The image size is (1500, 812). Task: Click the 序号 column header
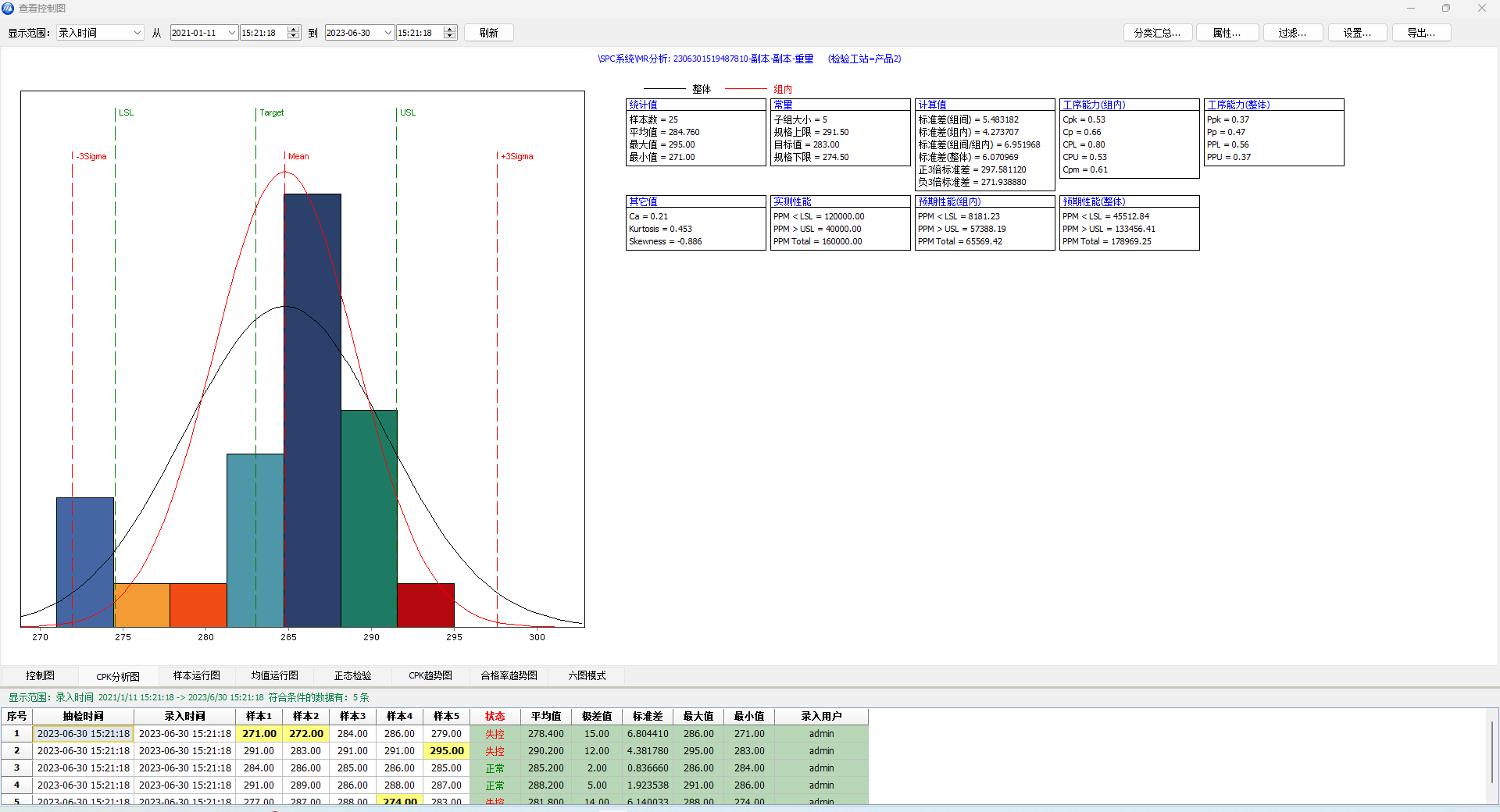pos(16,716)
